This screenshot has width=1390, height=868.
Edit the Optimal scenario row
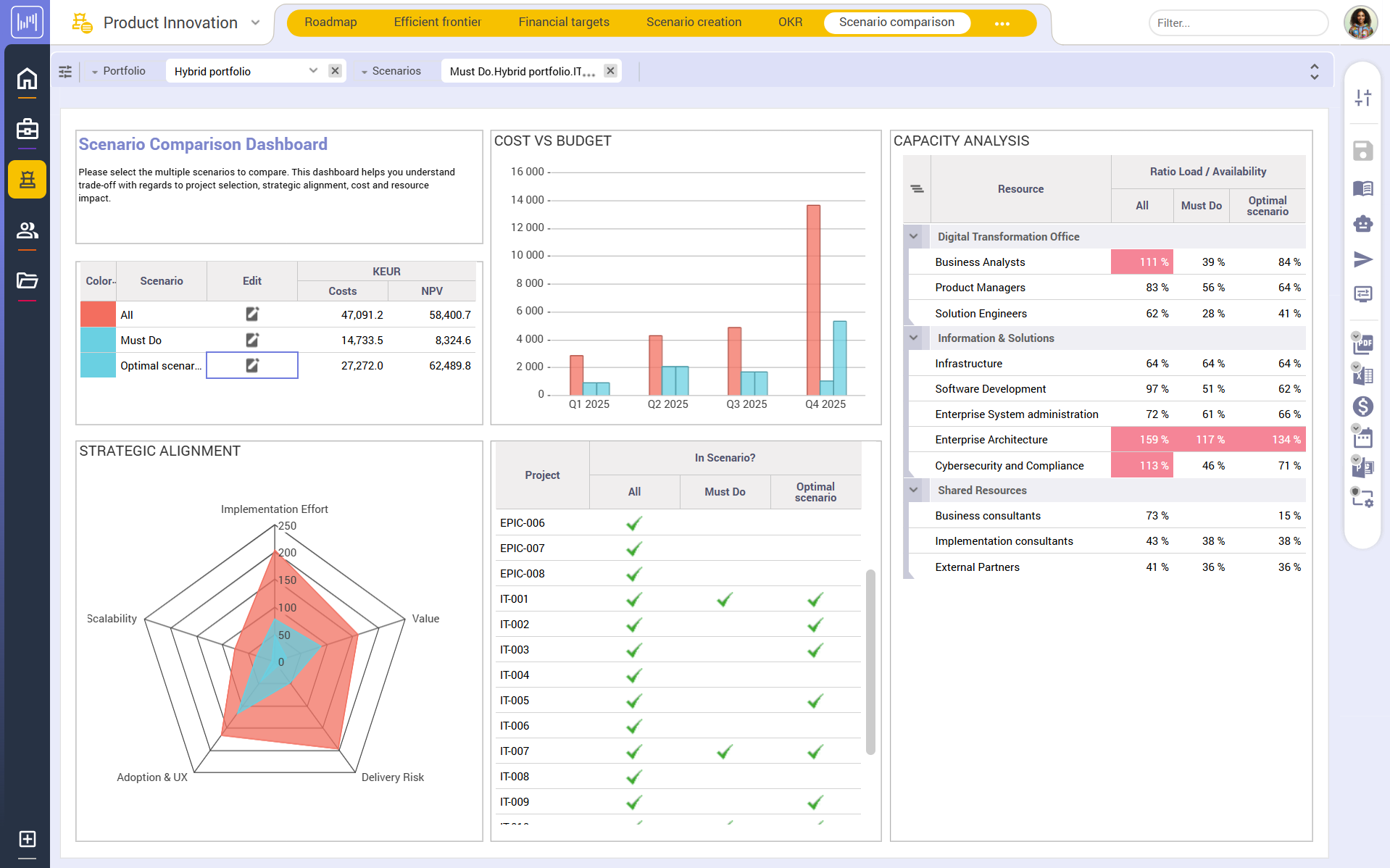(251, 365)
